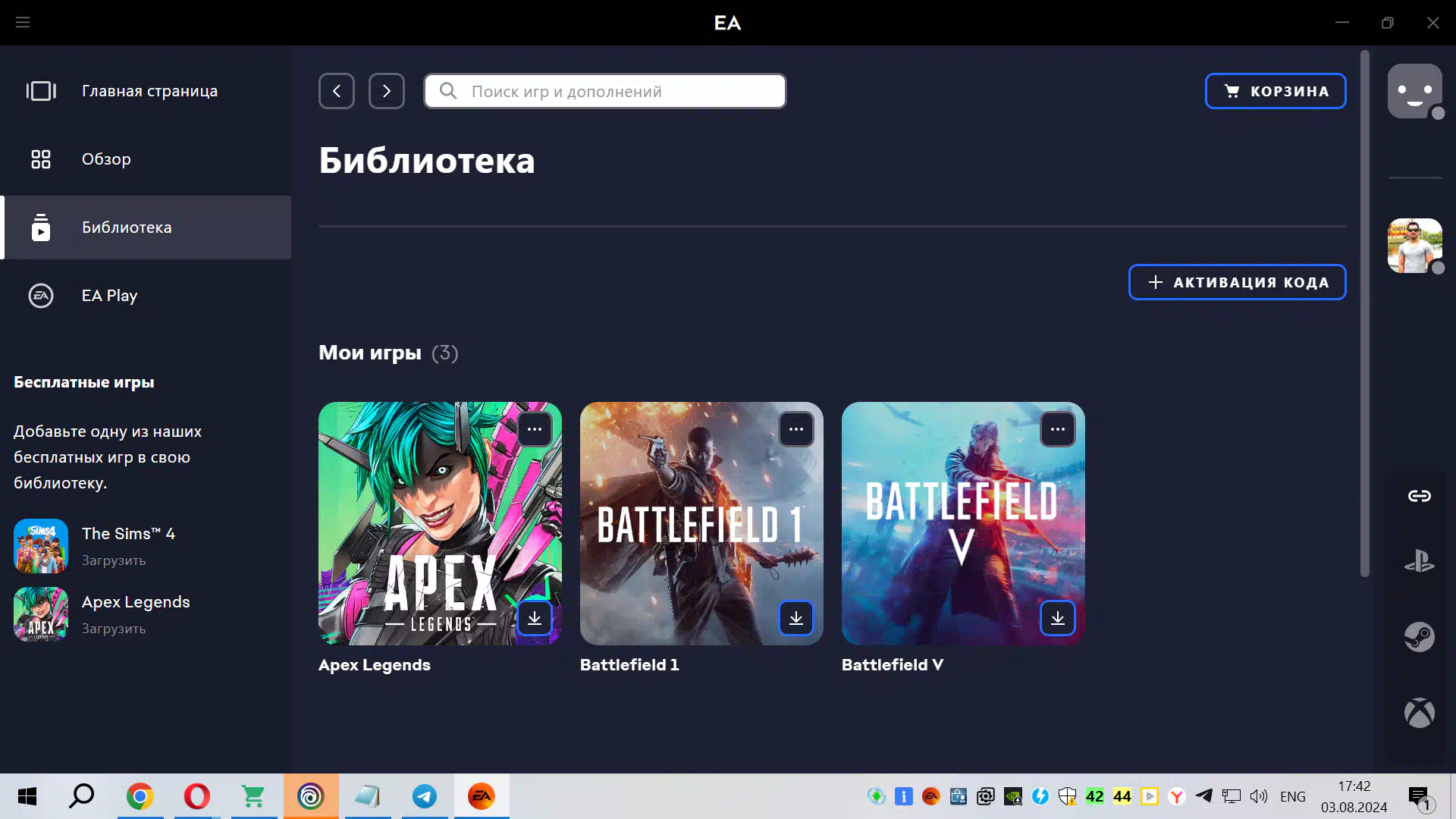Image resolution: width=1456 pixels, height=819 pixels.
Task: Go to Главная страница in sidebar
Action: 146,91
